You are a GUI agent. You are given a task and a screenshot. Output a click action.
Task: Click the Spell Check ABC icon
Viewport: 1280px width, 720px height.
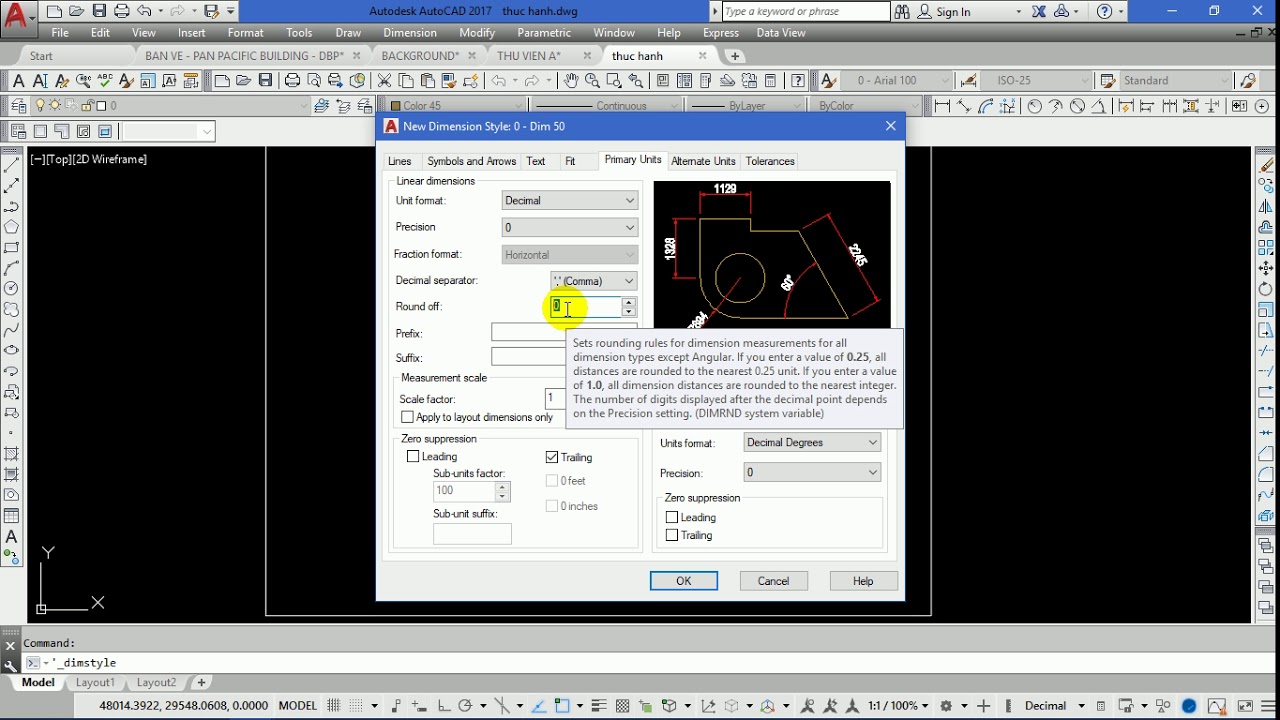click(x=104, y=81)
